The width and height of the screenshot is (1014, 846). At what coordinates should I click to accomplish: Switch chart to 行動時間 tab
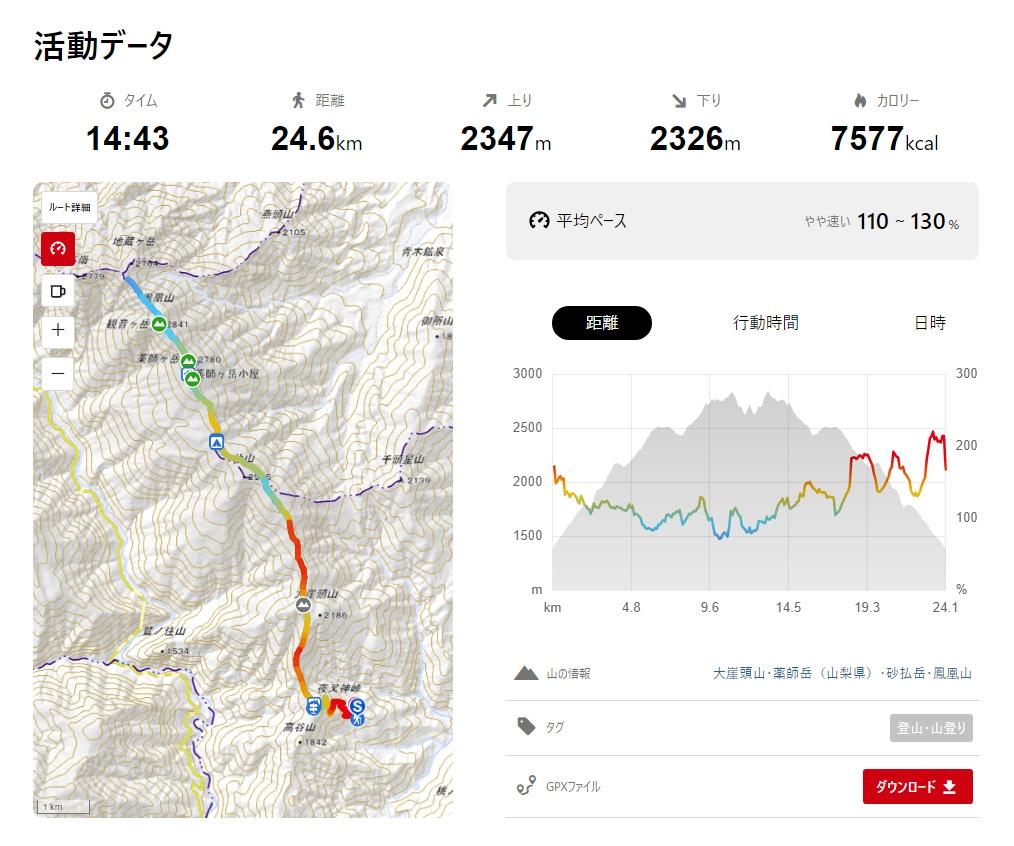pyautogui.click(x=766, y=323)
